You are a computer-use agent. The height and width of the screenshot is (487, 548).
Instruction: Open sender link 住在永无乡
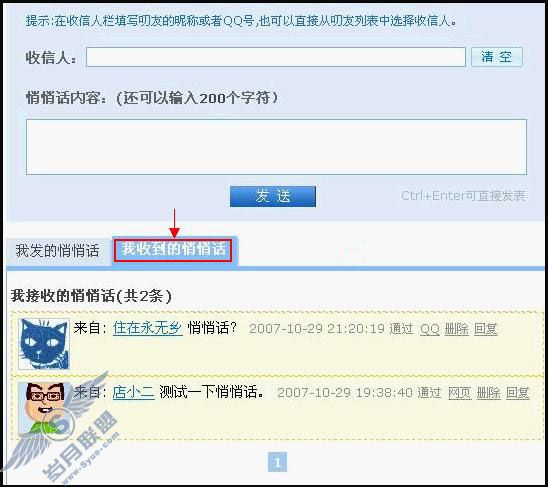147,328
